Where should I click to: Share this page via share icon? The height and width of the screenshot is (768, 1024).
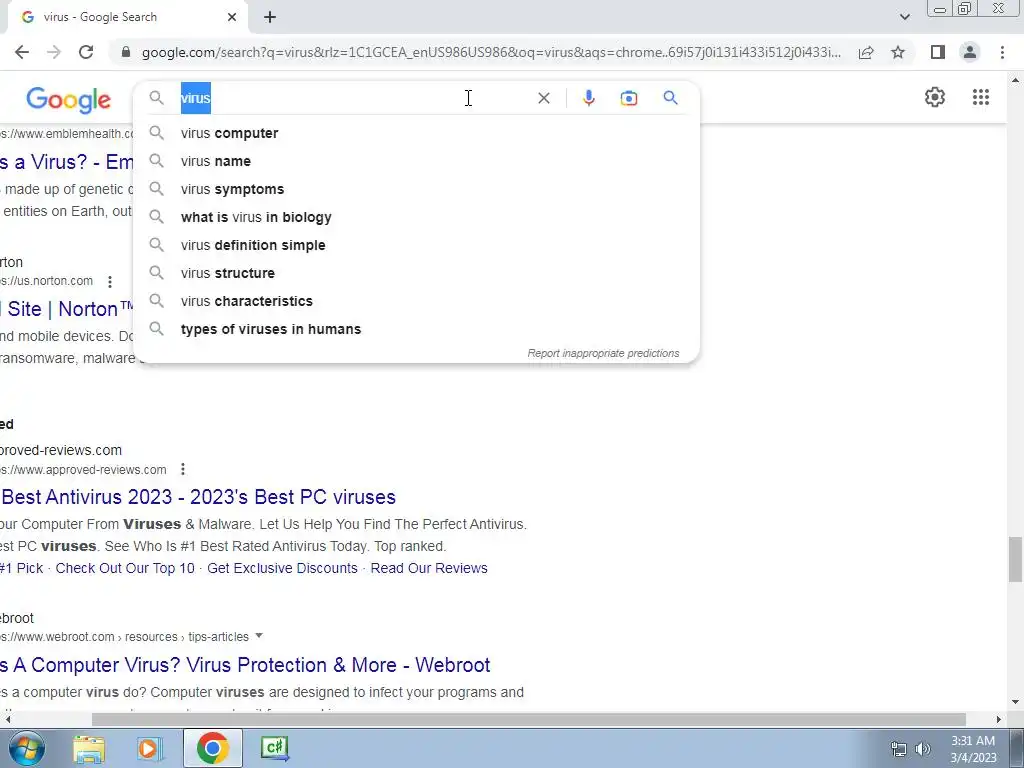[x=866, y=52]
